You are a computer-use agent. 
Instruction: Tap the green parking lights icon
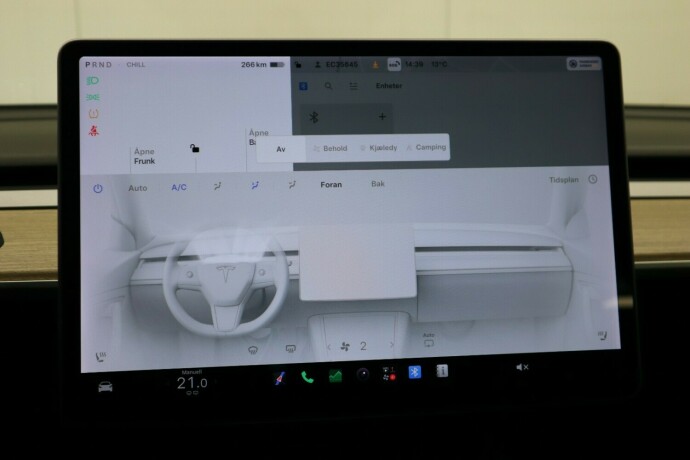click(93, 97)
